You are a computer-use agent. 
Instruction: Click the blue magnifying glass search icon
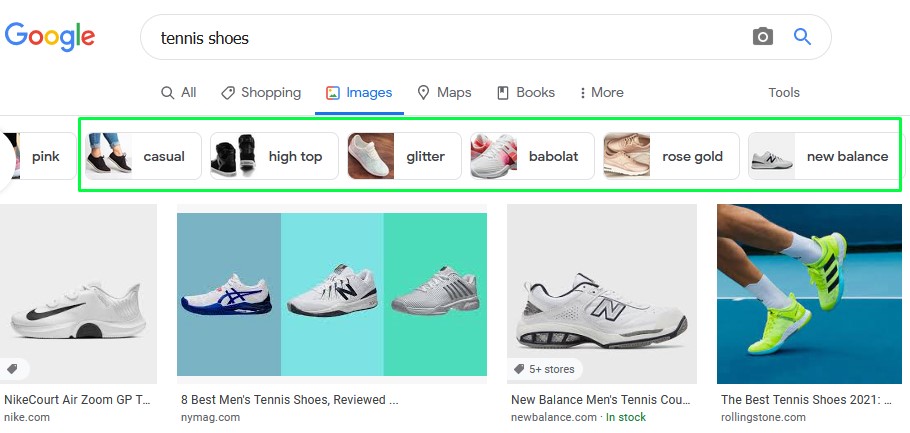[x=802, y=37]
